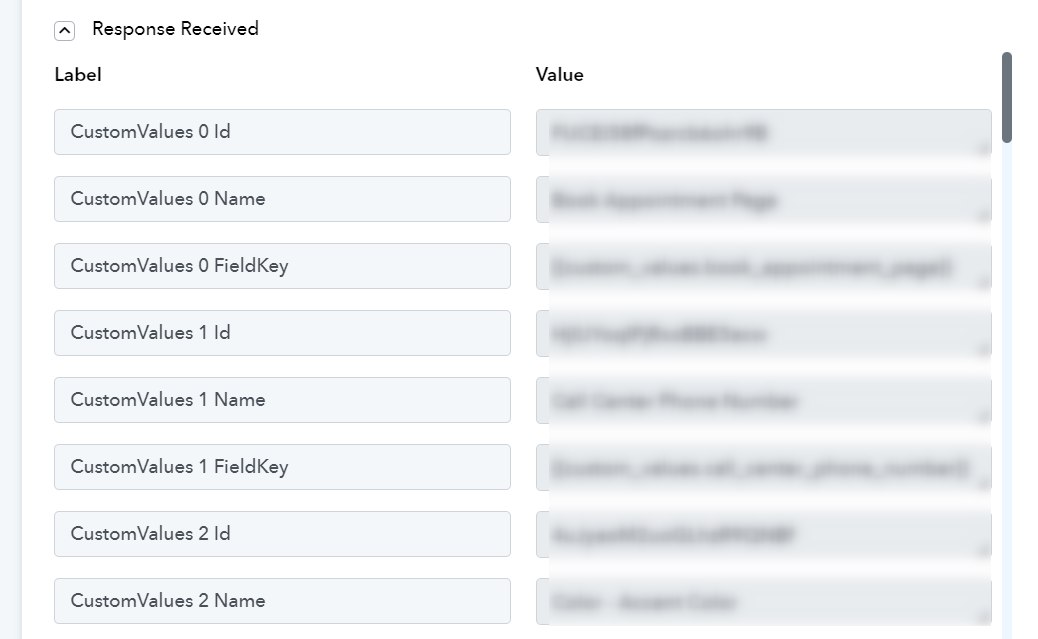The image size is (1038, 639).
Task: Select the CustomValues 2 Name label field
Action: [x=282, y=601]
